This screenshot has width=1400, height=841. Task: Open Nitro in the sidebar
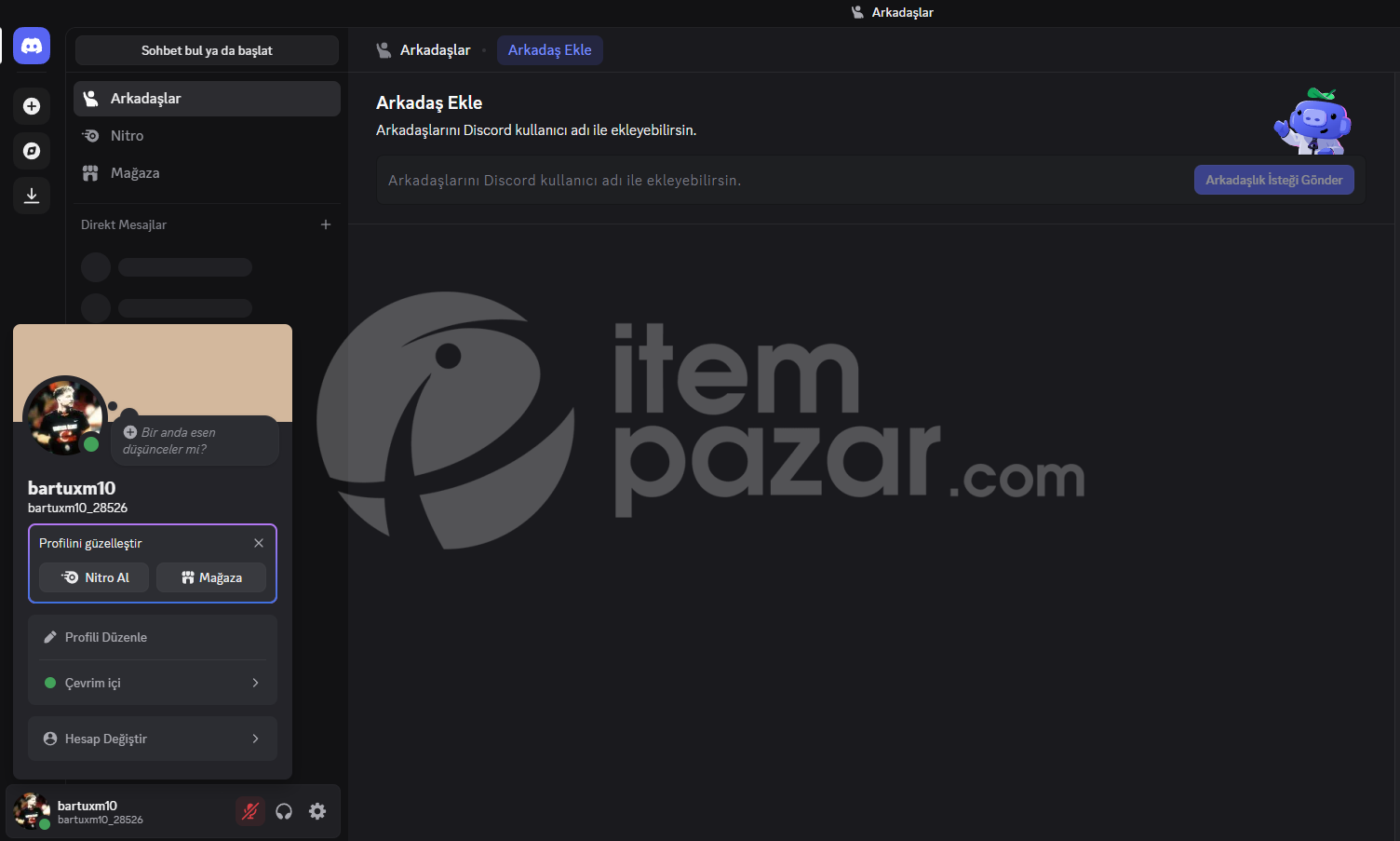coord(207,136)
